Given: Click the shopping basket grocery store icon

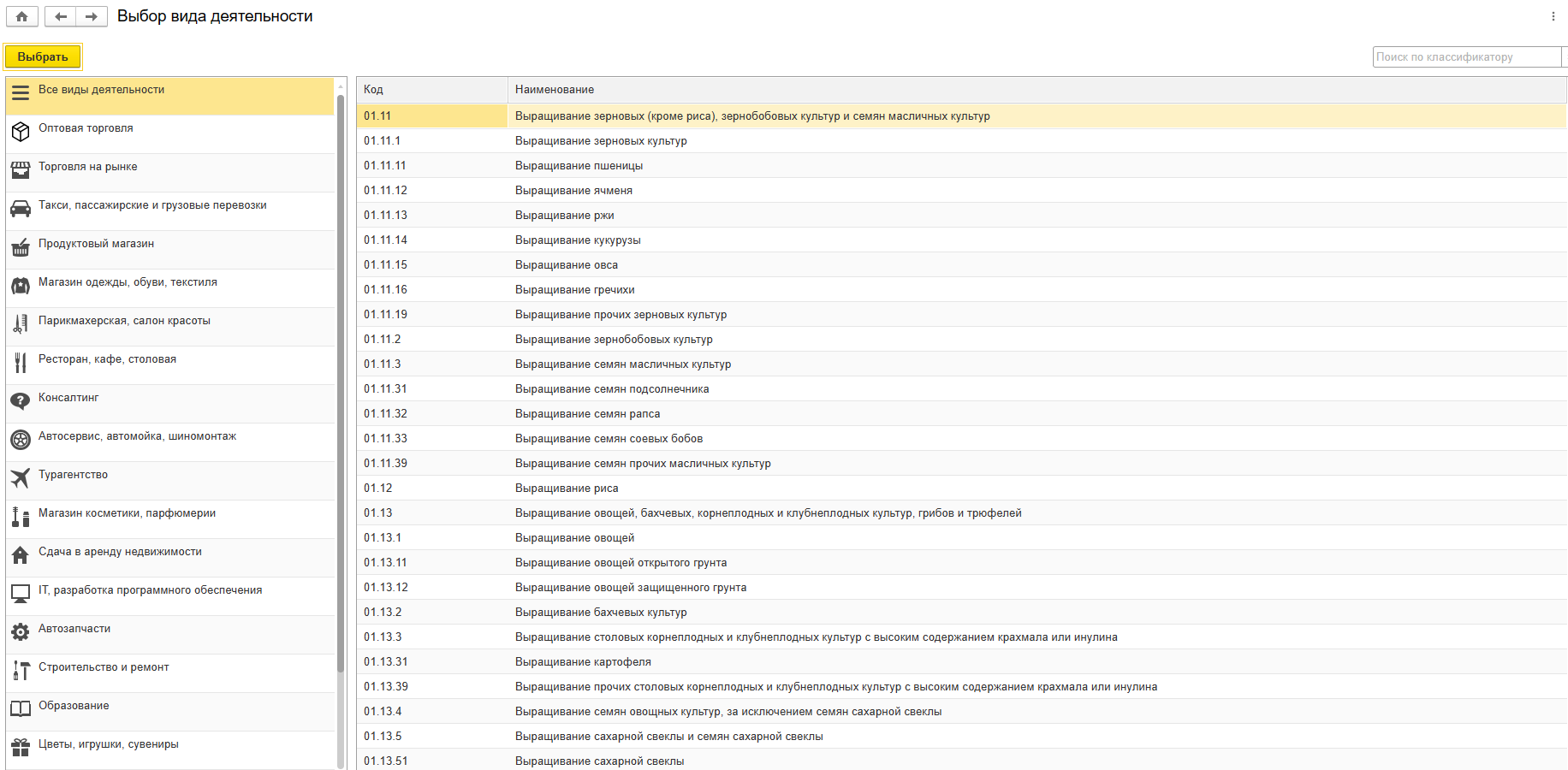Looking at the screenshot, I should pyautogui.click(x=21, y=248).
